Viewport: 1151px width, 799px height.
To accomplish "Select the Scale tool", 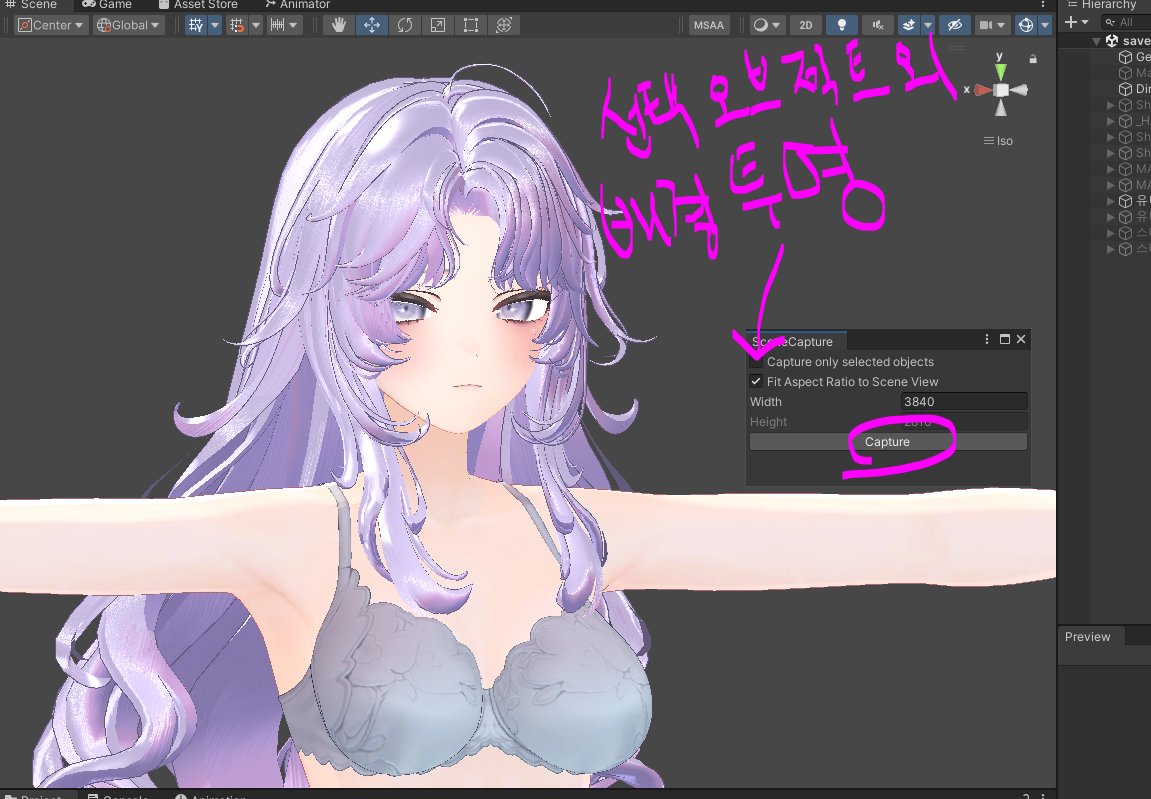I will click(x=437, y=24).
